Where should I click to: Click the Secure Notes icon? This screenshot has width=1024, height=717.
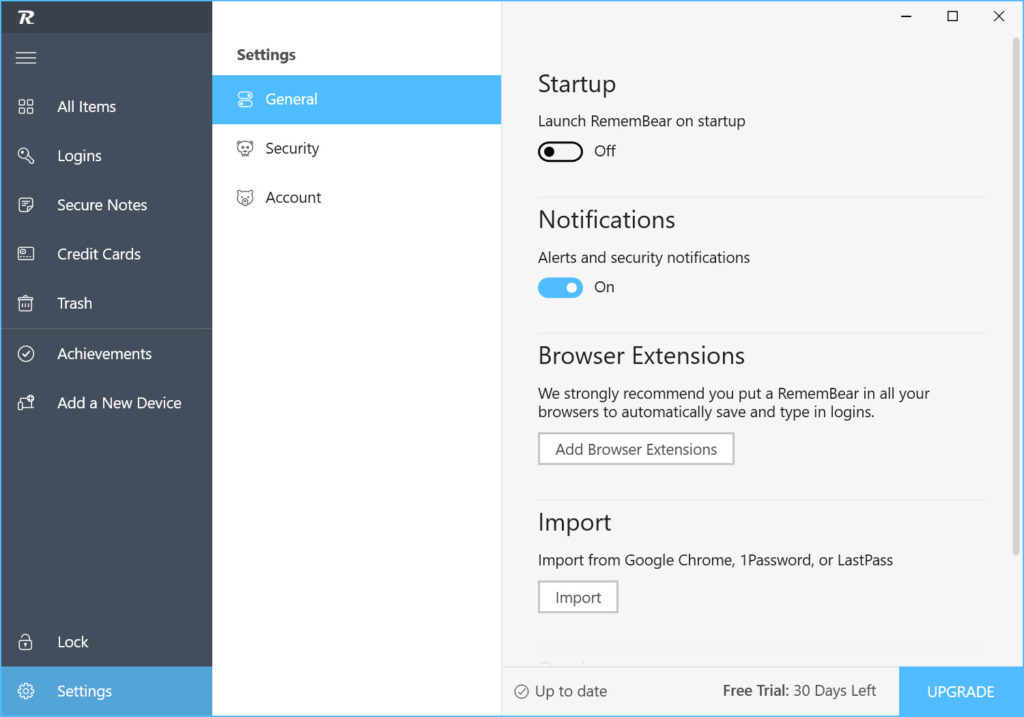tap(26, 205)
